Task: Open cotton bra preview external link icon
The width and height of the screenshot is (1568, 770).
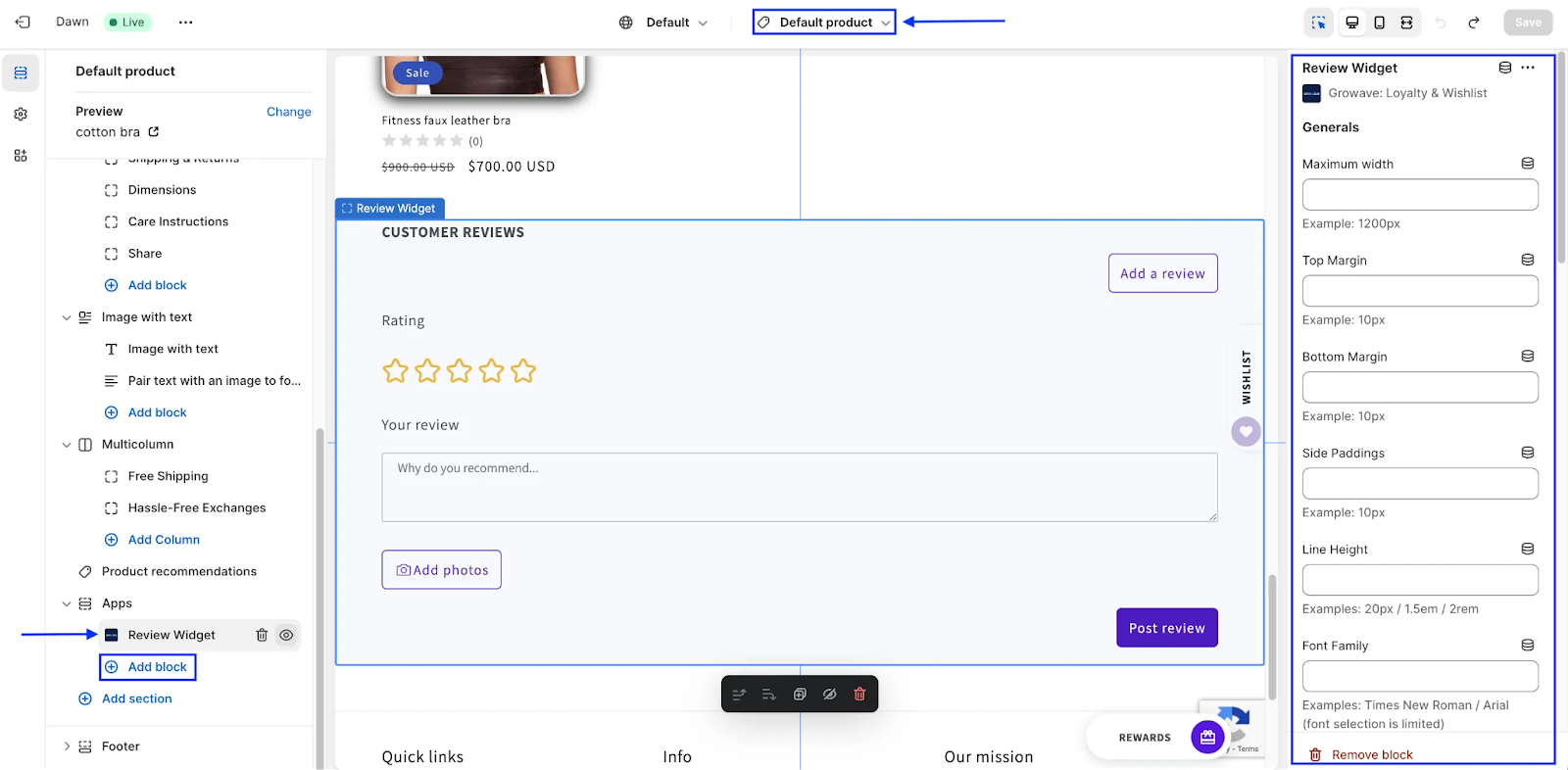Action: point(154,131)
